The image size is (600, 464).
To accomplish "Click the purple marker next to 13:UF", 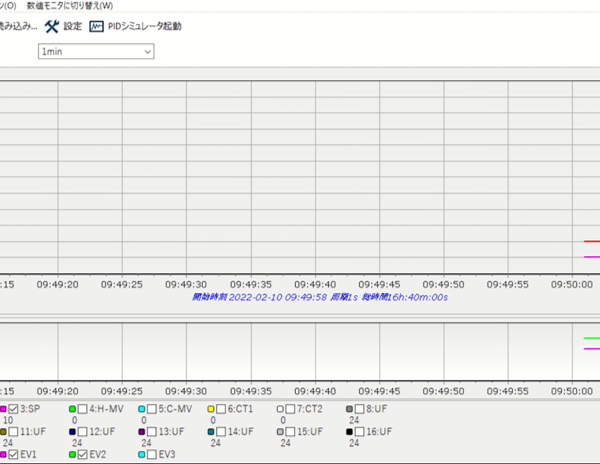I will click(x=142, y=432).
